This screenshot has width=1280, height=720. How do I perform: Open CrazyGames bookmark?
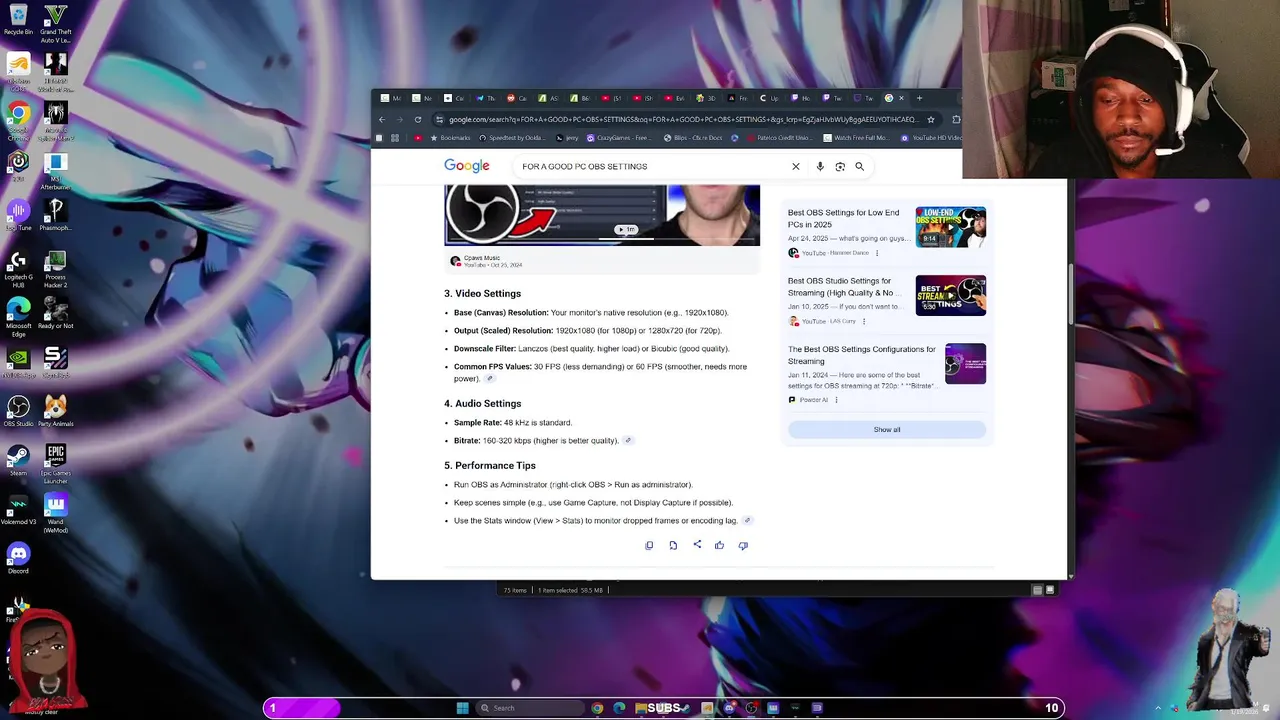[x=621, y=138]
